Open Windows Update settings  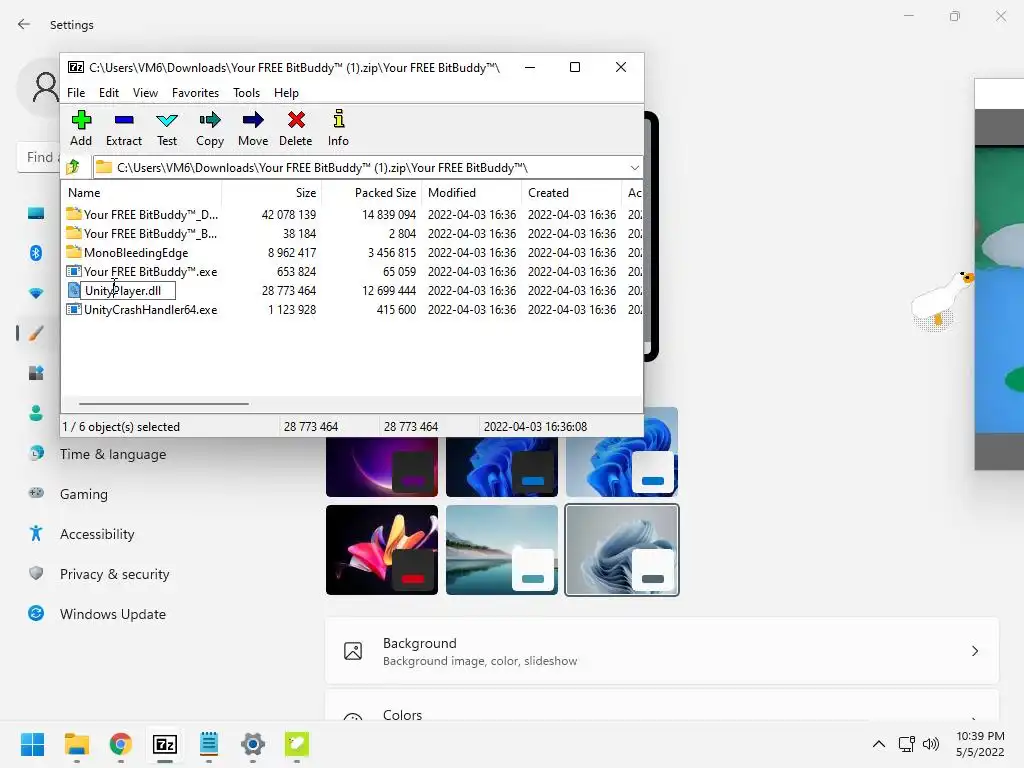pyautogui.click(x=112, y=614)
